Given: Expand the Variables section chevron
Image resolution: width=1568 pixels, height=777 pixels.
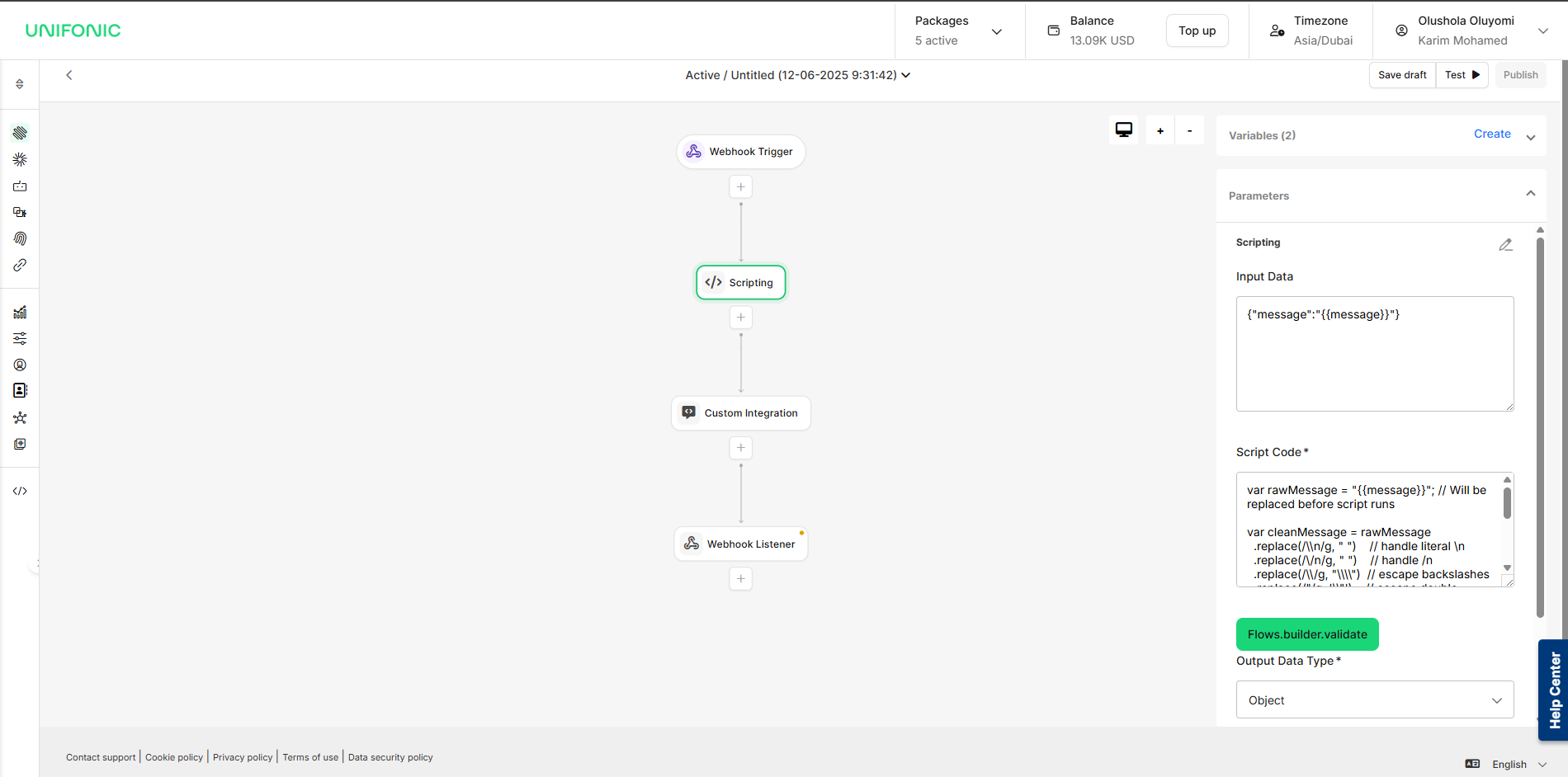Looking at the screenshot, I should coord(1530,138).
